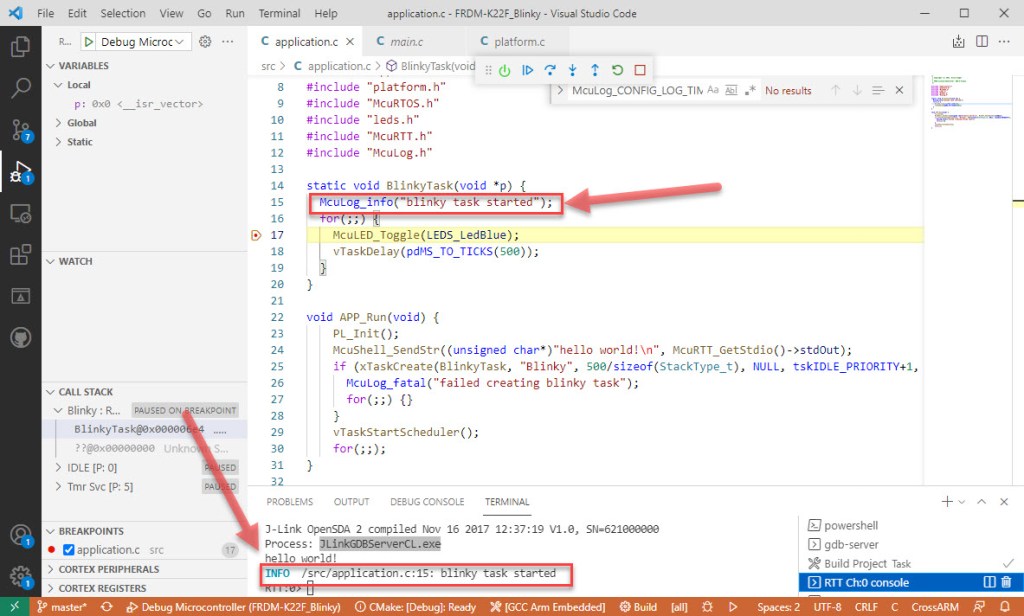Toggle Match Case in find widget

(713, 90)
